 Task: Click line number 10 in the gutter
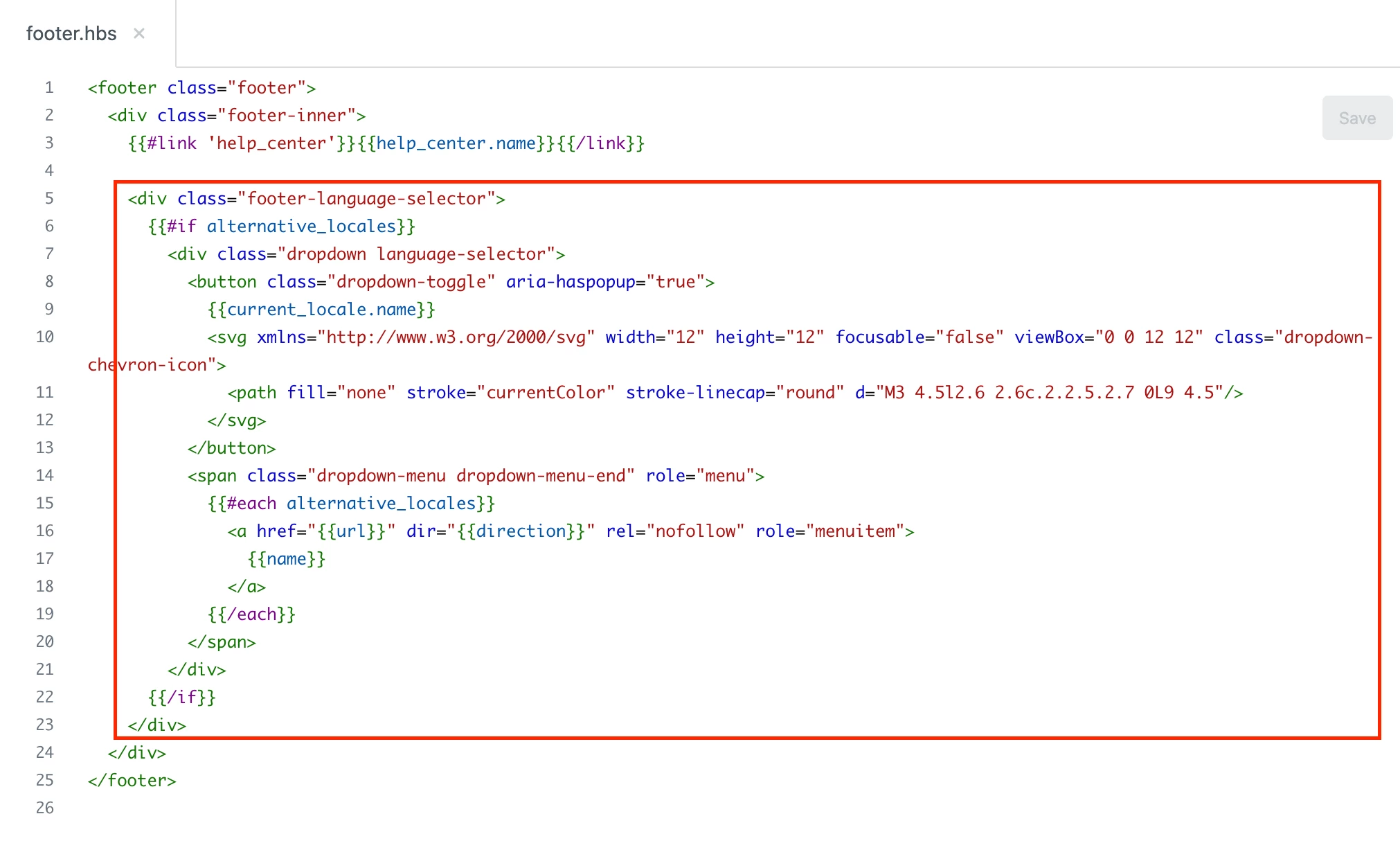coord(45,337)
